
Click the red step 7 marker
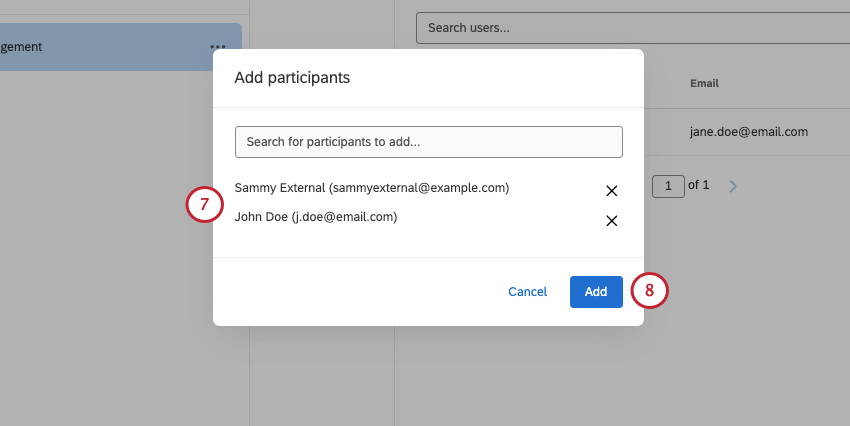[x=203, y=205]
